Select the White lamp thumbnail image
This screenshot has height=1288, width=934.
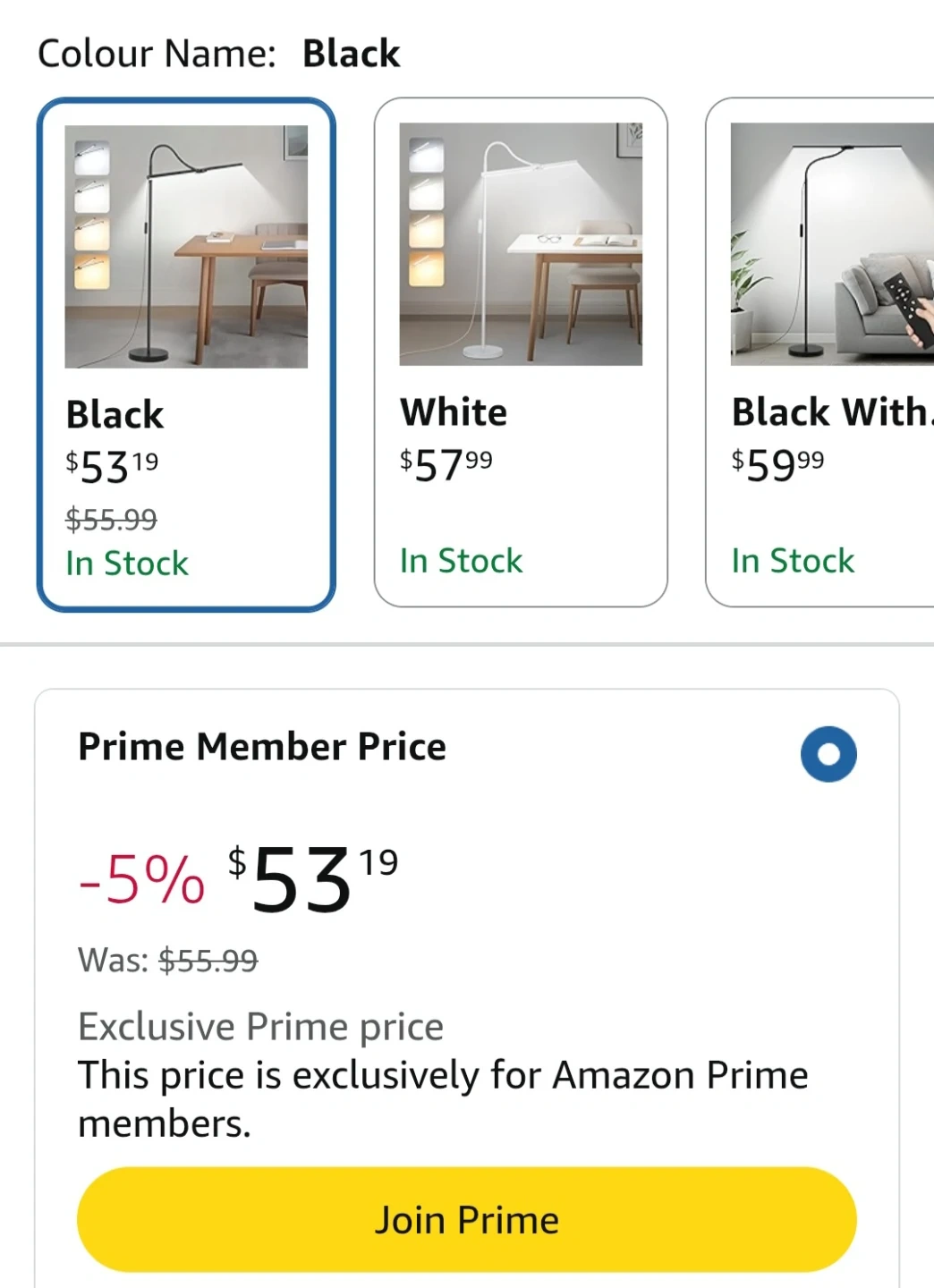pos(521,244)
